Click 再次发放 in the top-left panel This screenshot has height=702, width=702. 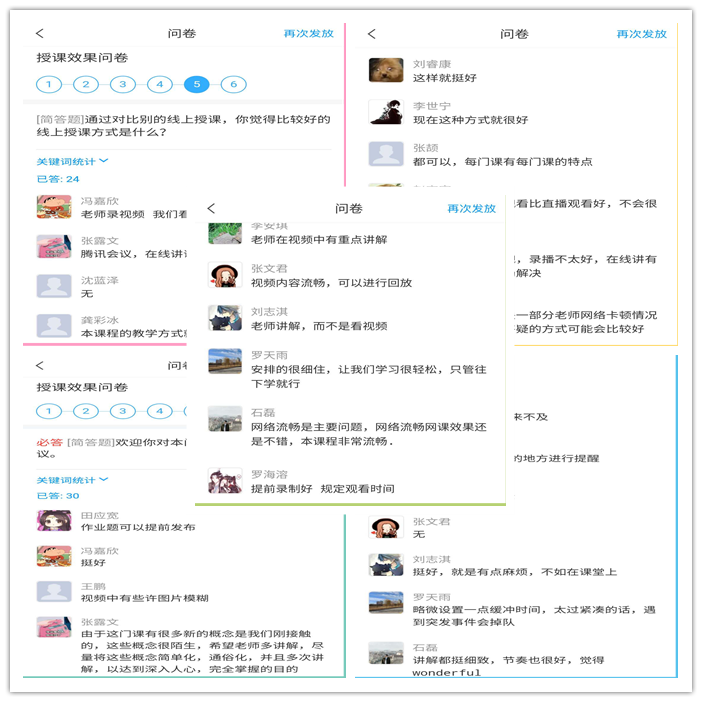click(x=308, y=34)
